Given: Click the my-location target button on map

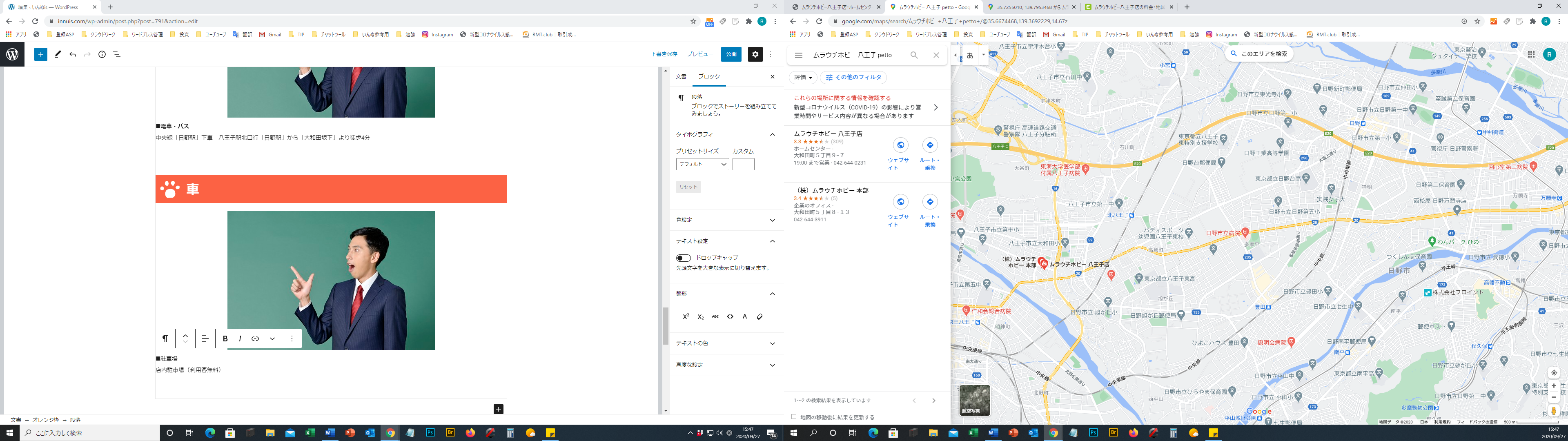Looking at the screenshot, I should (x=1554, y=373).
